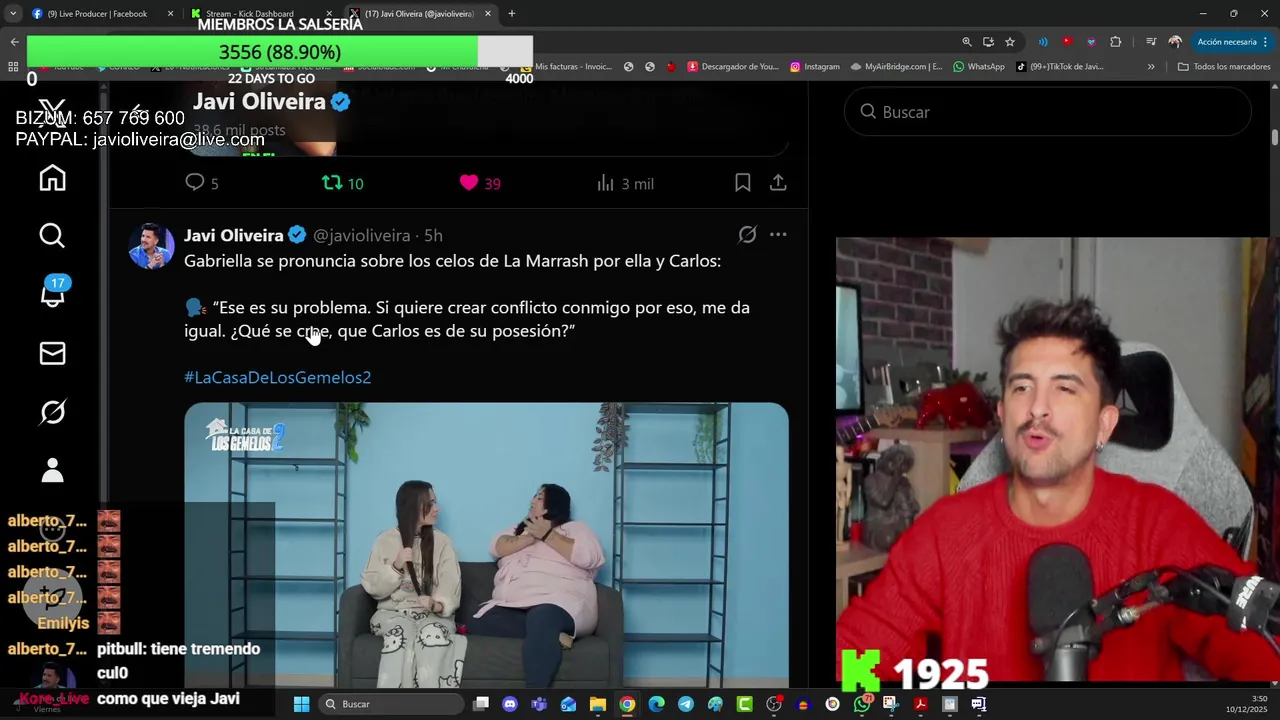This screenshot has width=1280, height=720.
Task: Open Messages envelope icon in sidebar
Action: [52, 353]
